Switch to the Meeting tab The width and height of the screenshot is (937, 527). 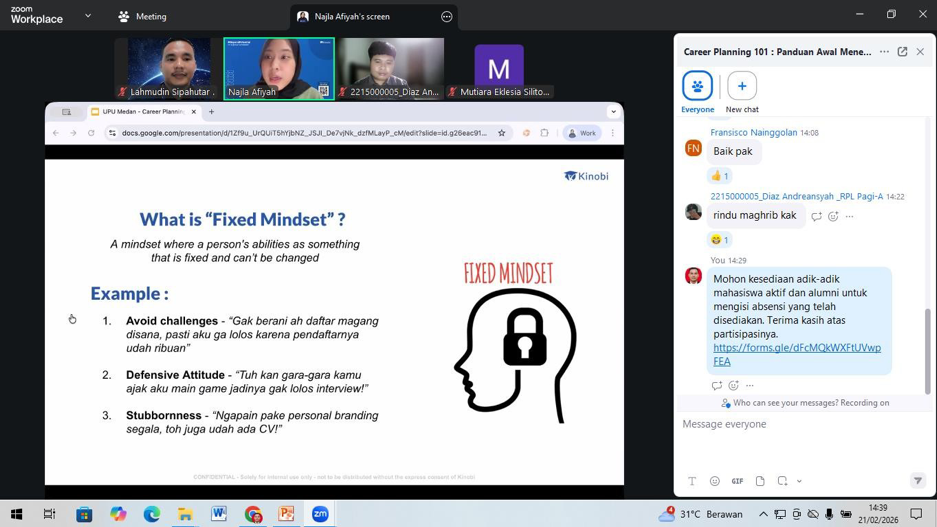pyautogui.click(x=142, y=16)
